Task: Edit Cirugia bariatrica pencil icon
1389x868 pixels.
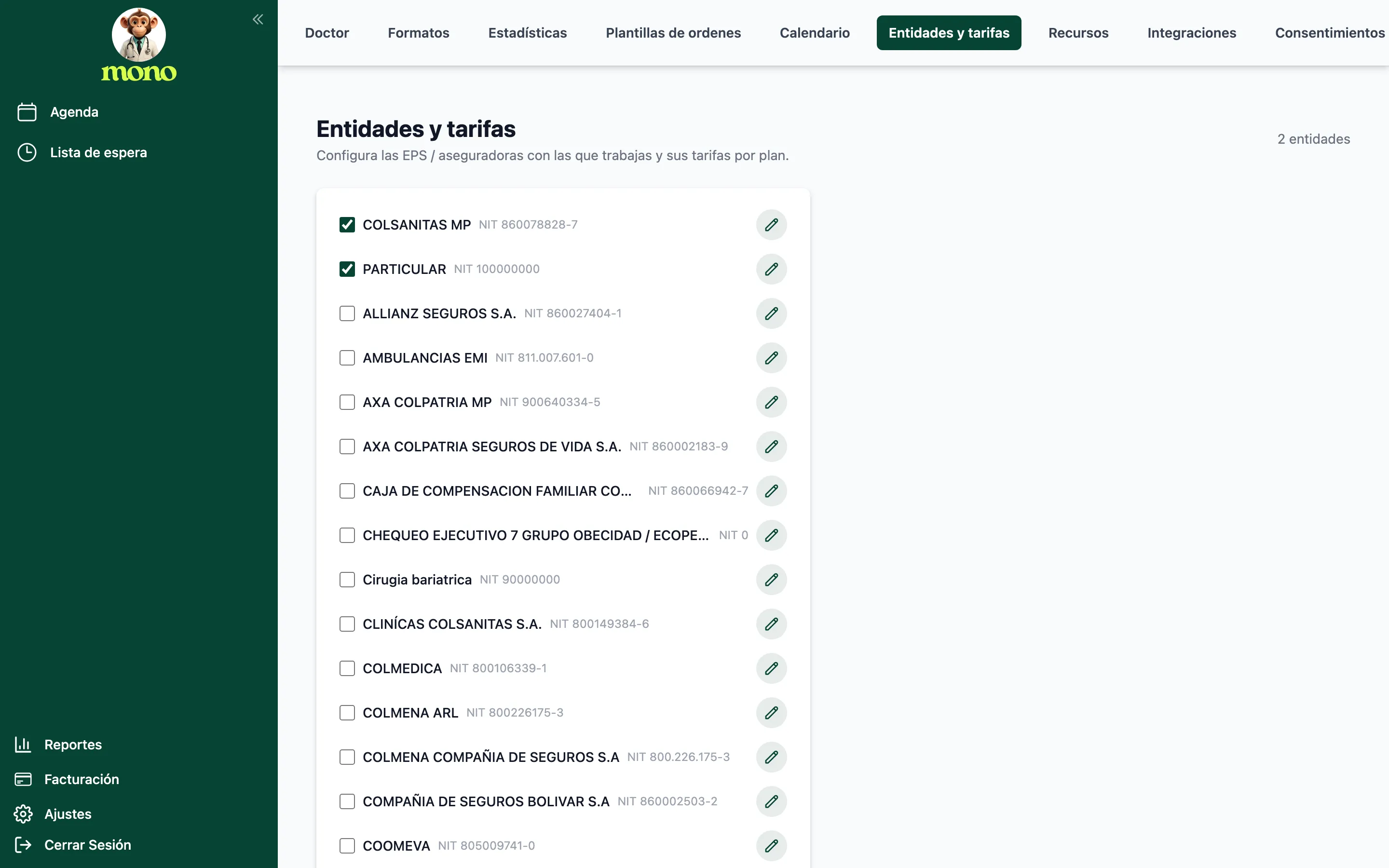Action: click(771, 579)
